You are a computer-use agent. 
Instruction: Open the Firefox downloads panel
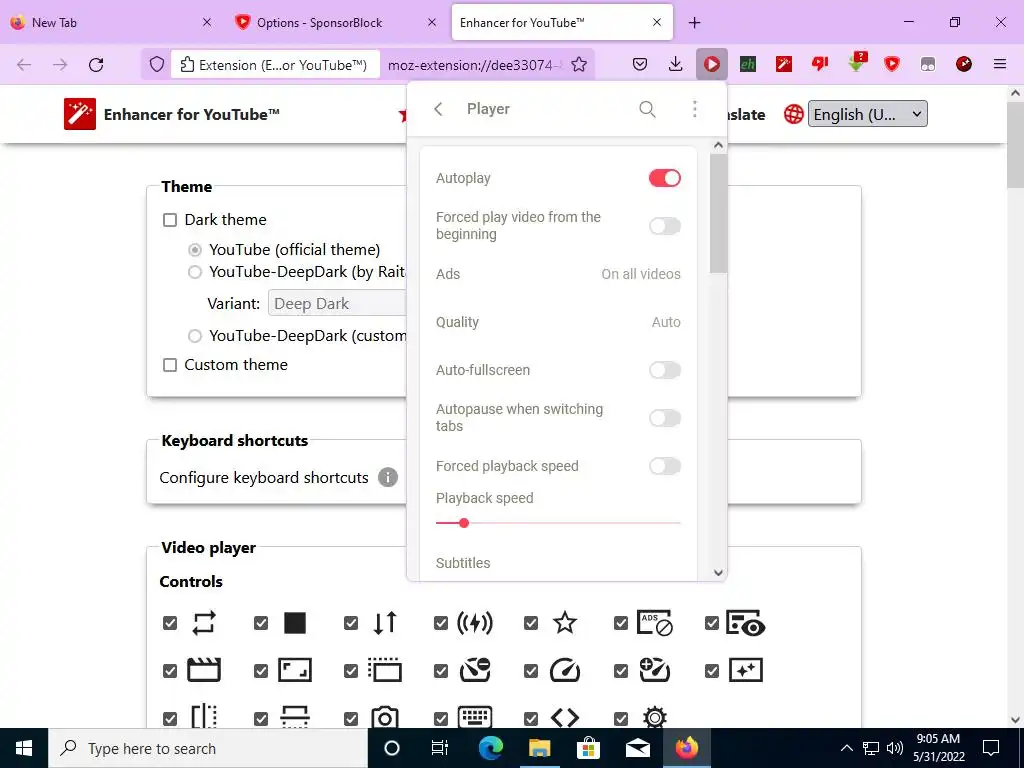(x=676, y=64)
